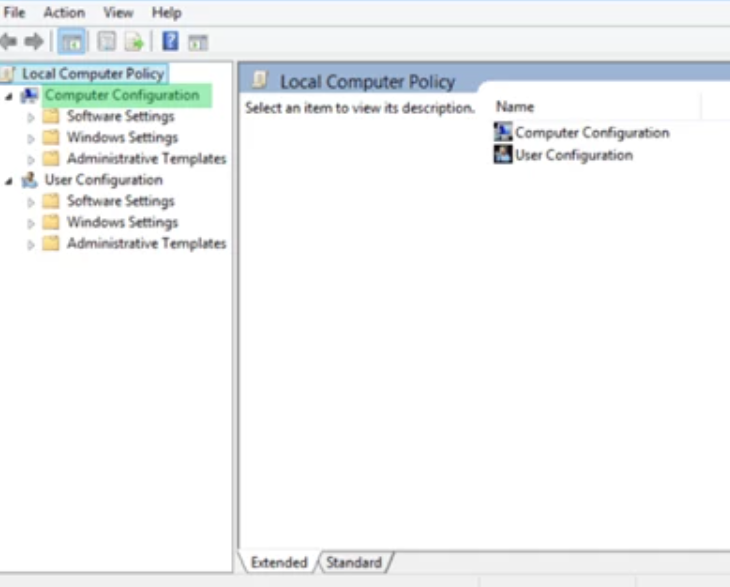Open the Action menu
The image size is (730, 587).
[x=64, y=13]
